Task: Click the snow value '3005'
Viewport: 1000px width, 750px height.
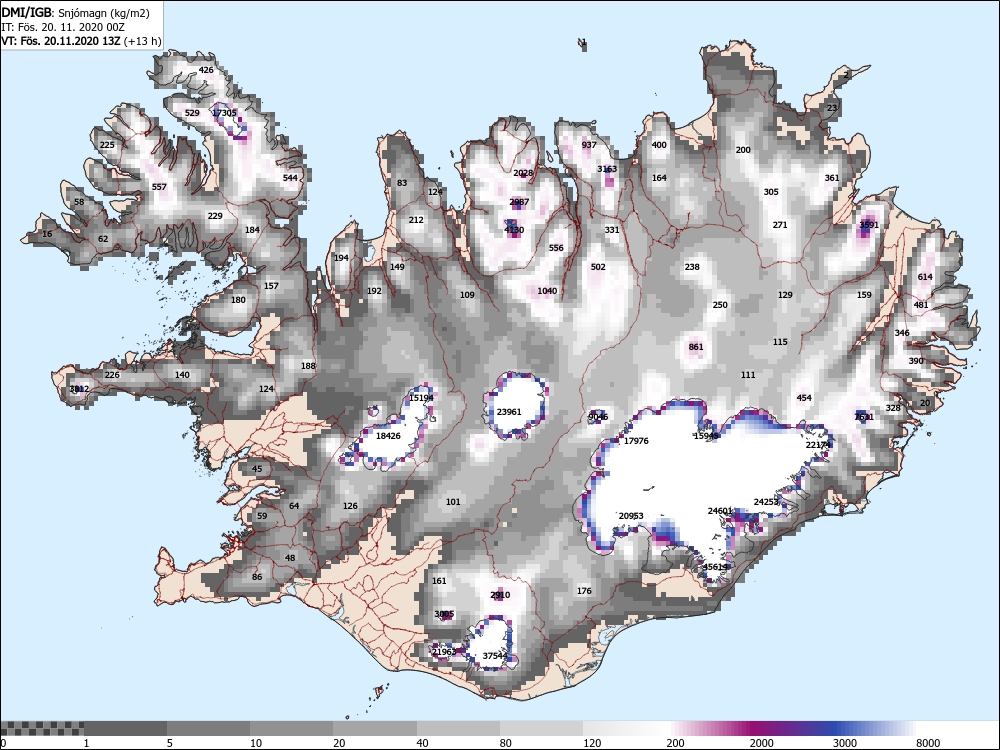Action: coord(444,614)
